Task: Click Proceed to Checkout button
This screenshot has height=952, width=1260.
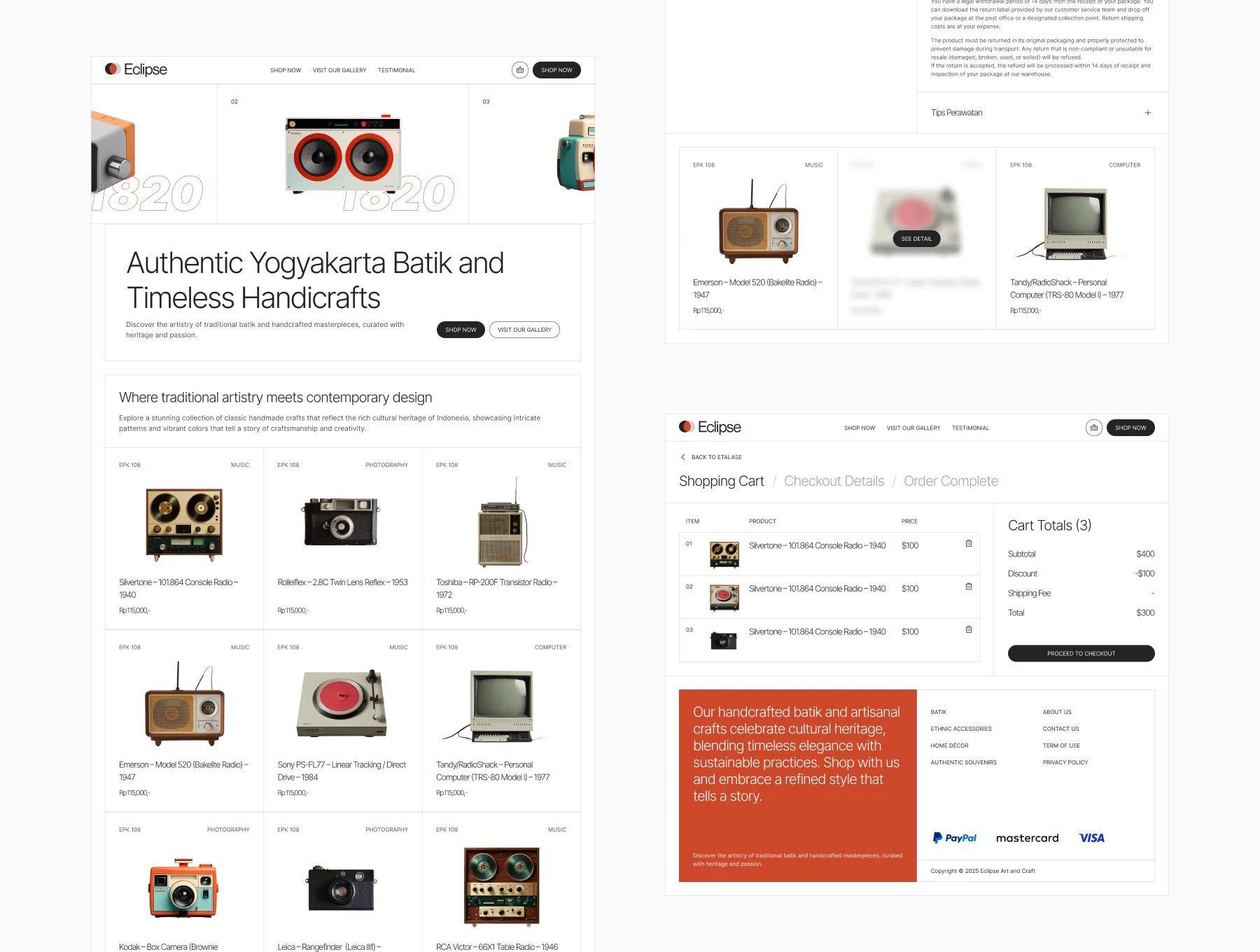Action: (x=1081, y=653)
